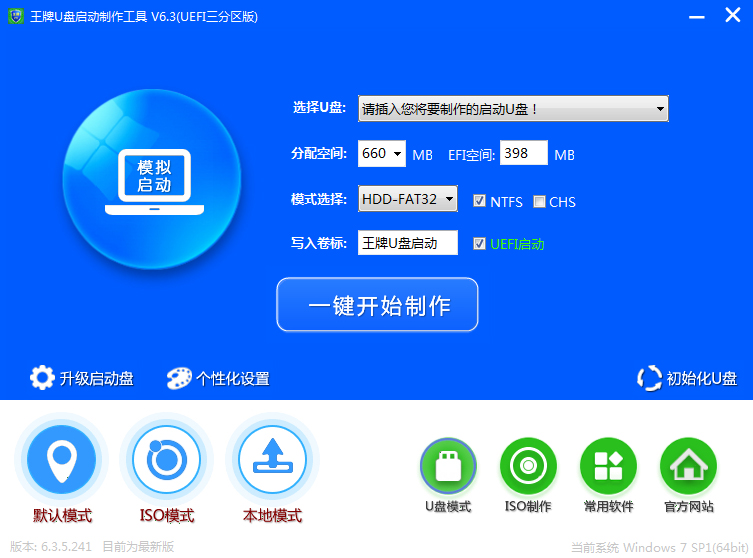Click the 初始化U盘 refresh icon
The image size is (753, 558).
(x=650, y=378)
